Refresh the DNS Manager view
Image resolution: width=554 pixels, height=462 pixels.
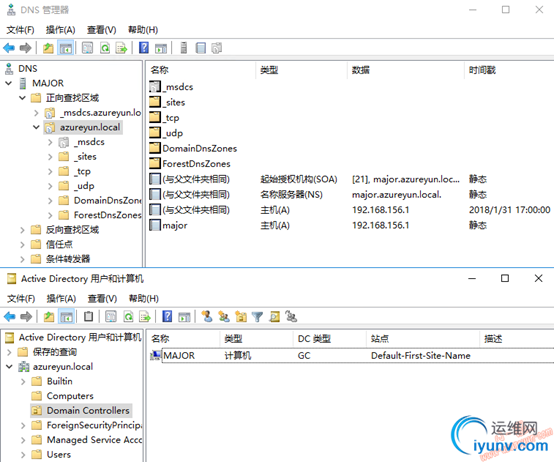coord(105,48)
